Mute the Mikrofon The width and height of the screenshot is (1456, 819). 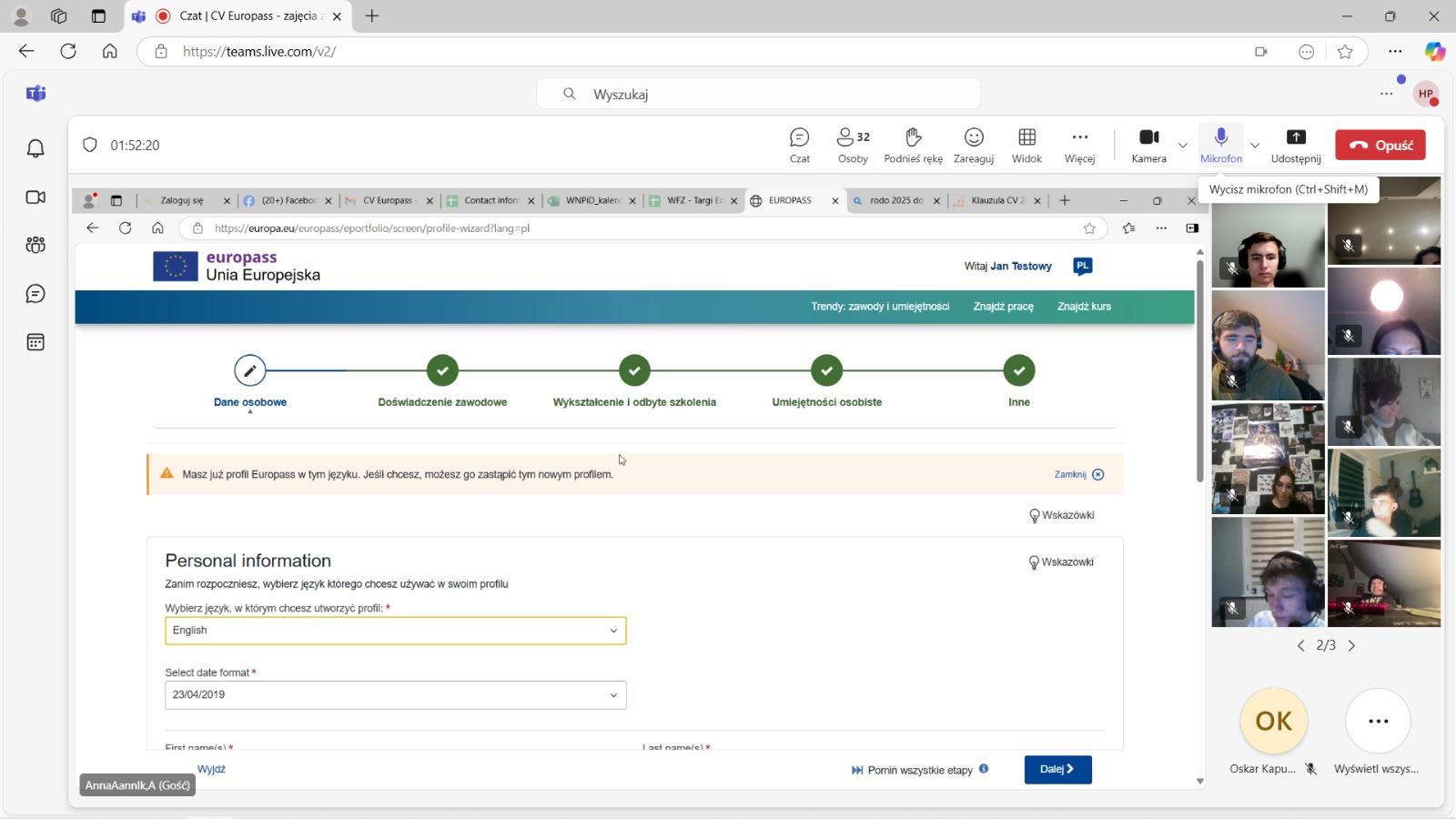1221,146
